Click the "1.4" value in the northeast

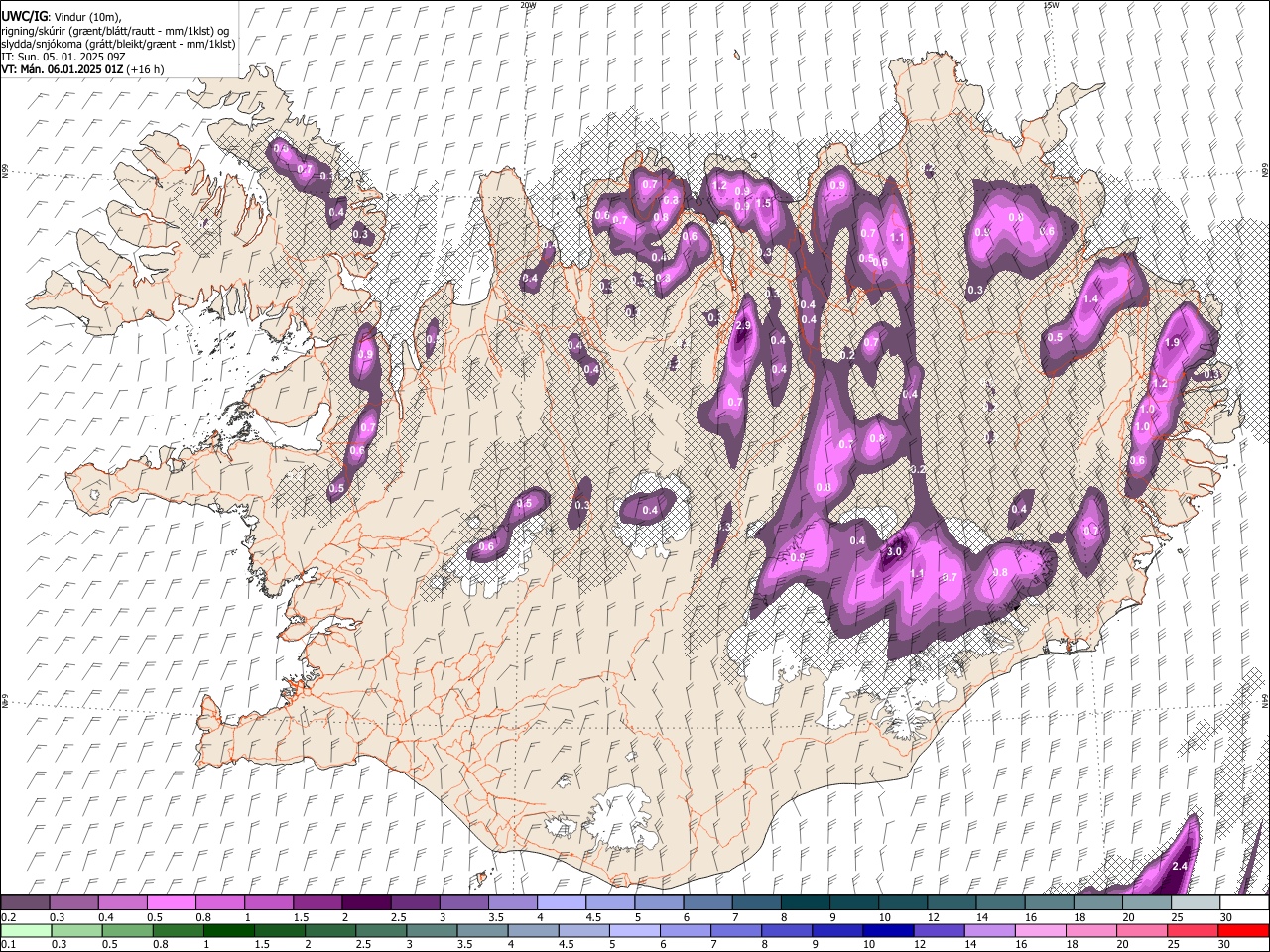coord(1091,298)
